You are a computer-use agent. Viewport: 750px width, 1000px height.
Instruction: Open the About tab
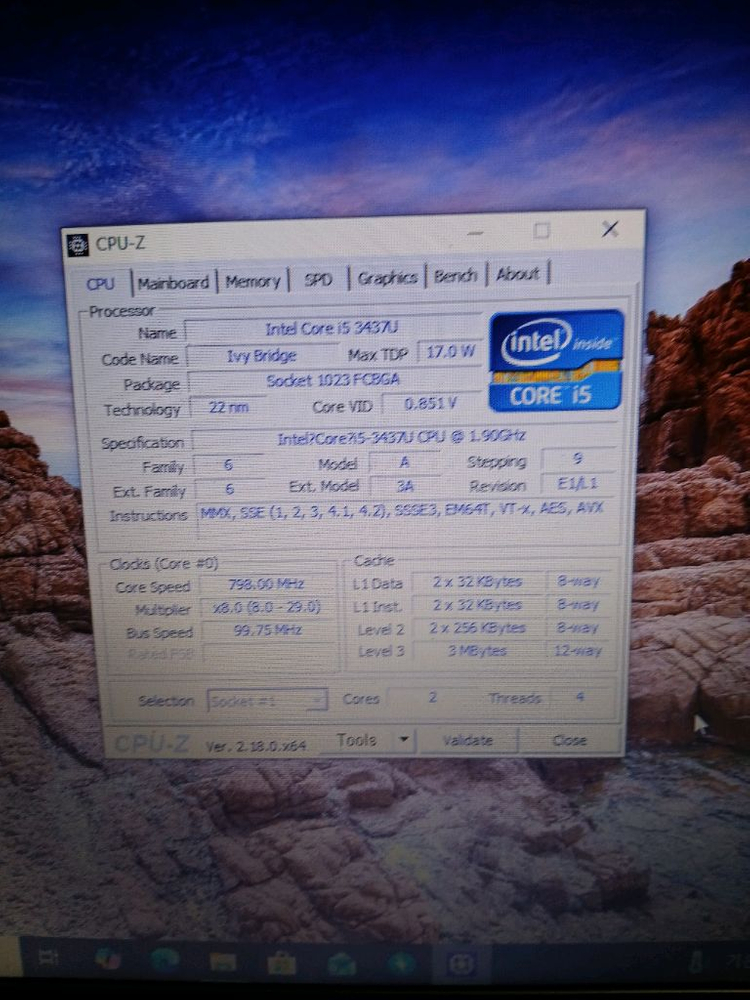(x=517, y=274)
